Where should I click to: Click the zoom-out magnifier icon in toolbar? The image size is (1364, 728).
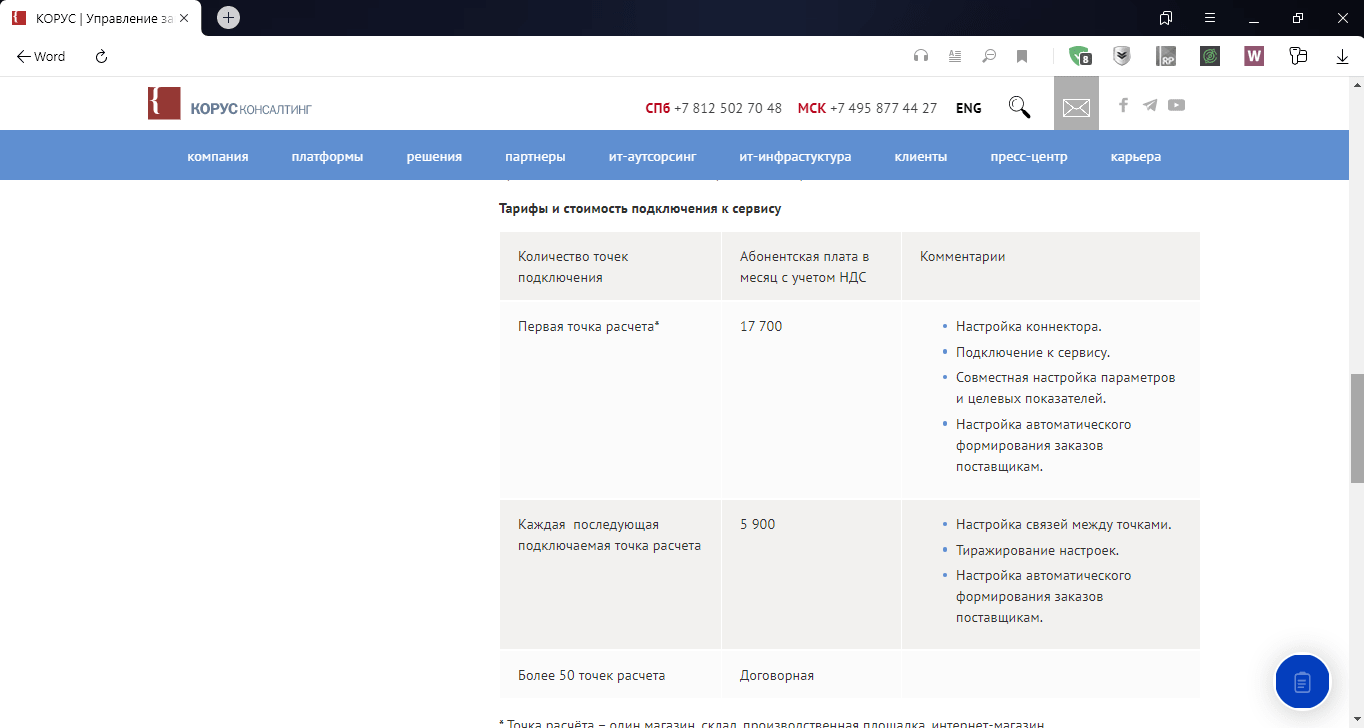coord(989,56)
